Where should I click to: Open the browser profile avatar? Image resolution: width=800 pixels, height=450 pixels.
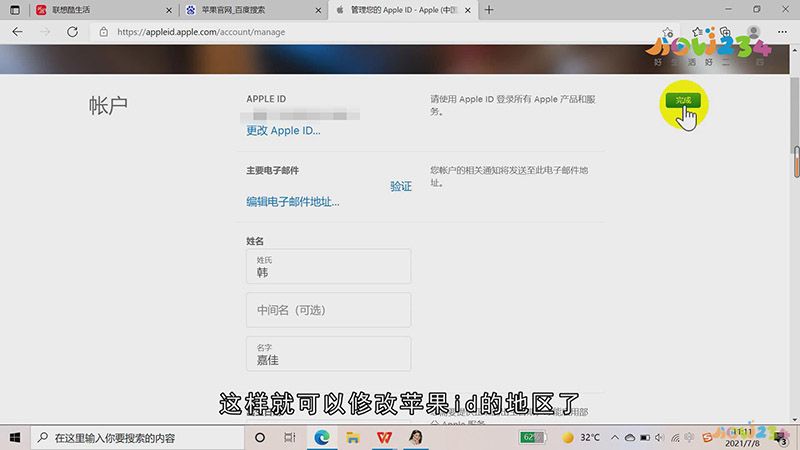click(754, 32)
